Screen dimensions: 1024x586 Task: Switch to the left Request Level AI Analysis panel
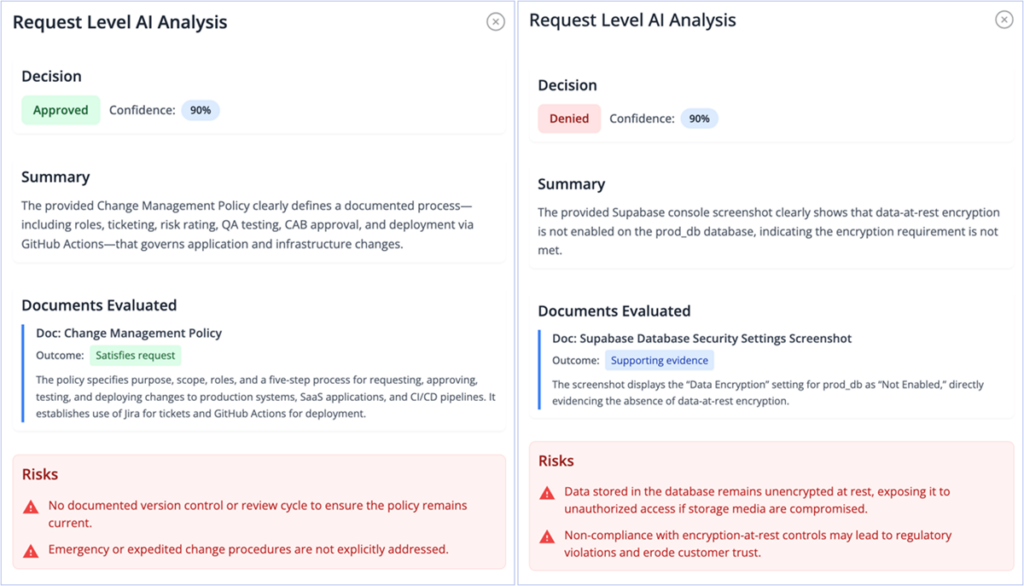coord(119,21)
